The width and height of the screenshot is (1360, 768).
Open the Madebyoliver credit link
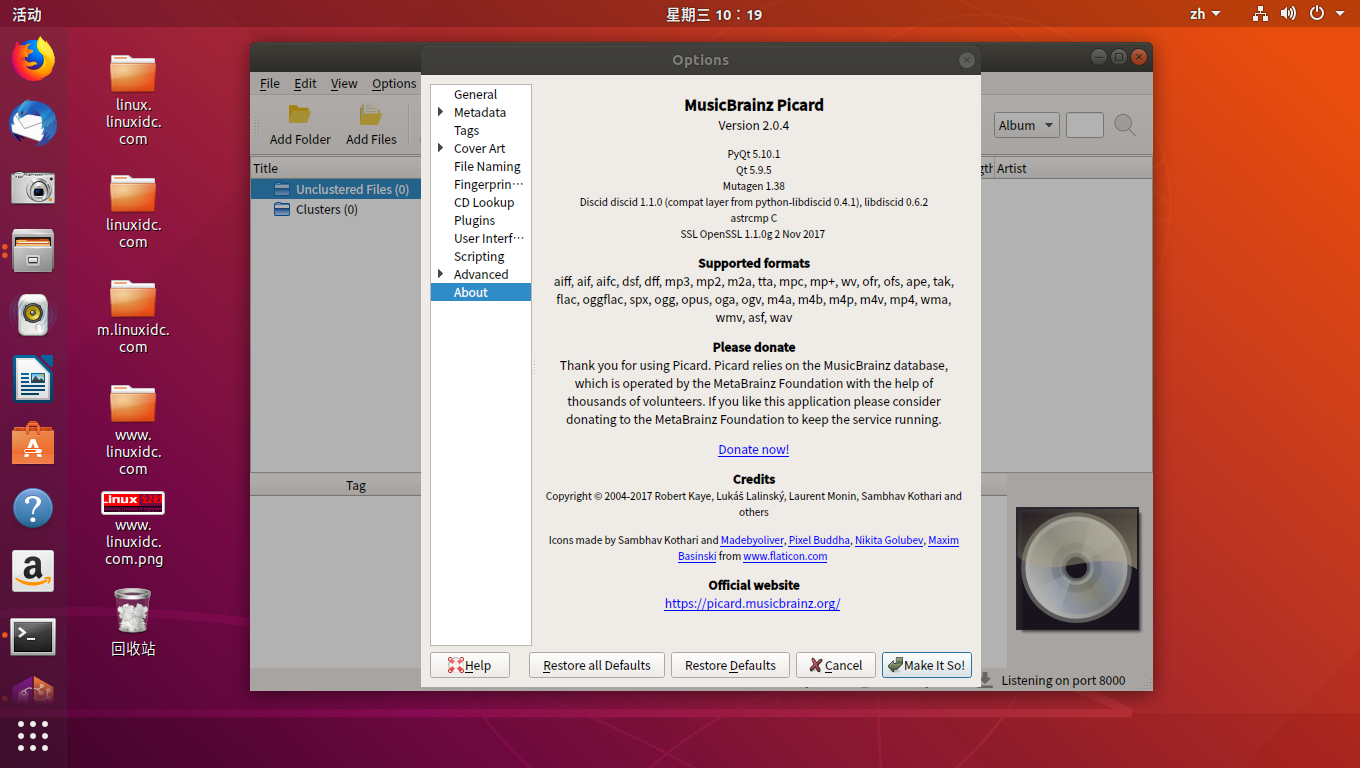752,540
